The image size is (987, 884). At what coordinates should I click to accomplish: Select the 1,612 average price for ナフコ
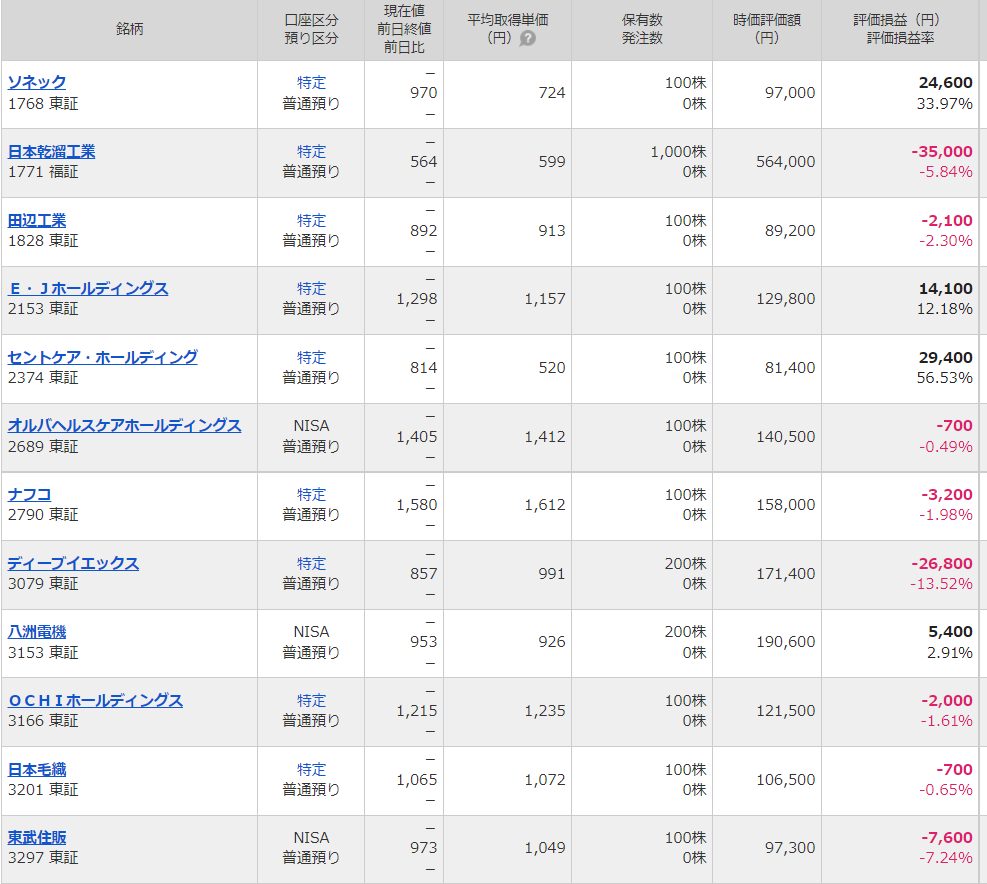[545, 505]
